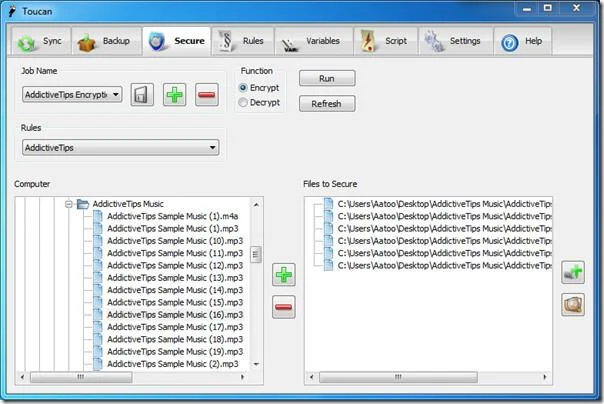Collapse the AddictiveTips Music folder

click(69, 204)
